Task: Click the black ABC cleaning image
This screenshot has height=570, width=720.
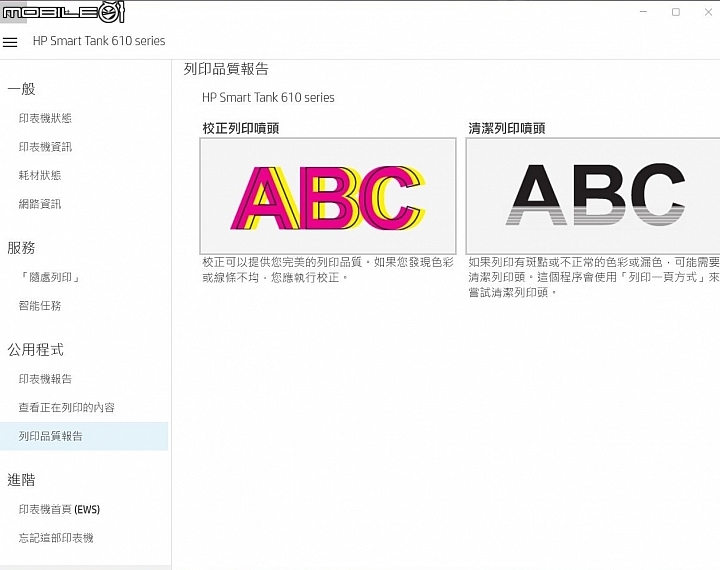Action: click(593, 196)
